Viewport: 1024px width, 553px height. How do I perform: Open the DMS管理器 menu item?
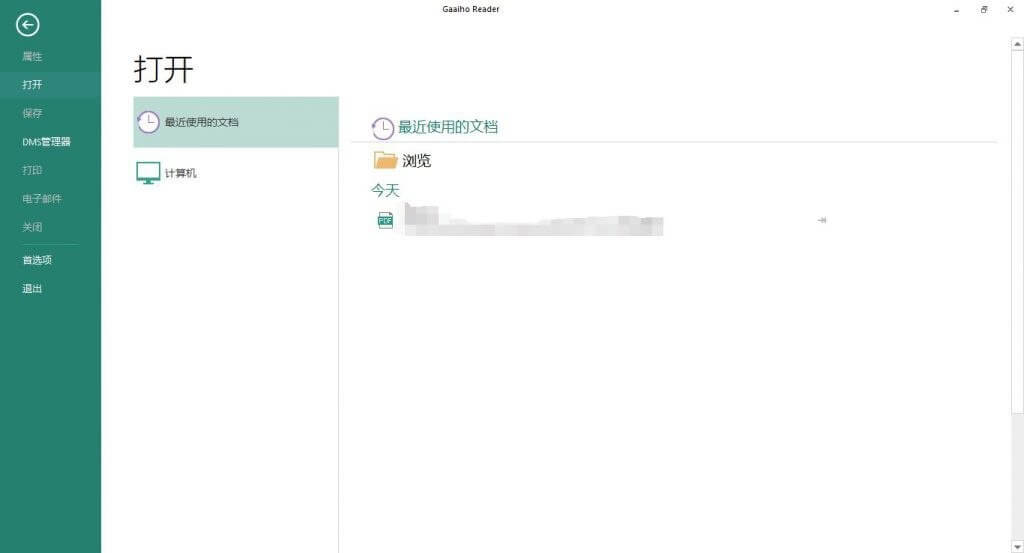pos(46,142)
